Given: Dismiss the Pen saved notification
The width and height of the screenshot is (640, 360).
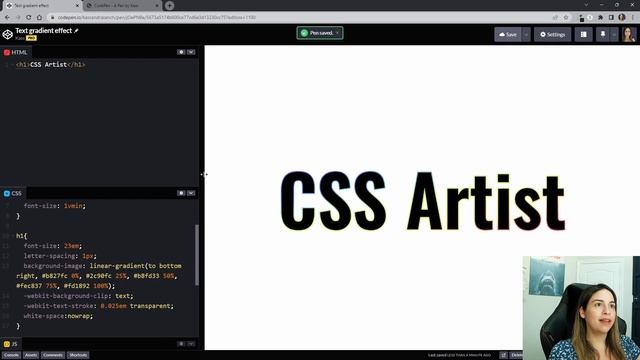Looking at the screenshot, I should click(x=338, y=33).
